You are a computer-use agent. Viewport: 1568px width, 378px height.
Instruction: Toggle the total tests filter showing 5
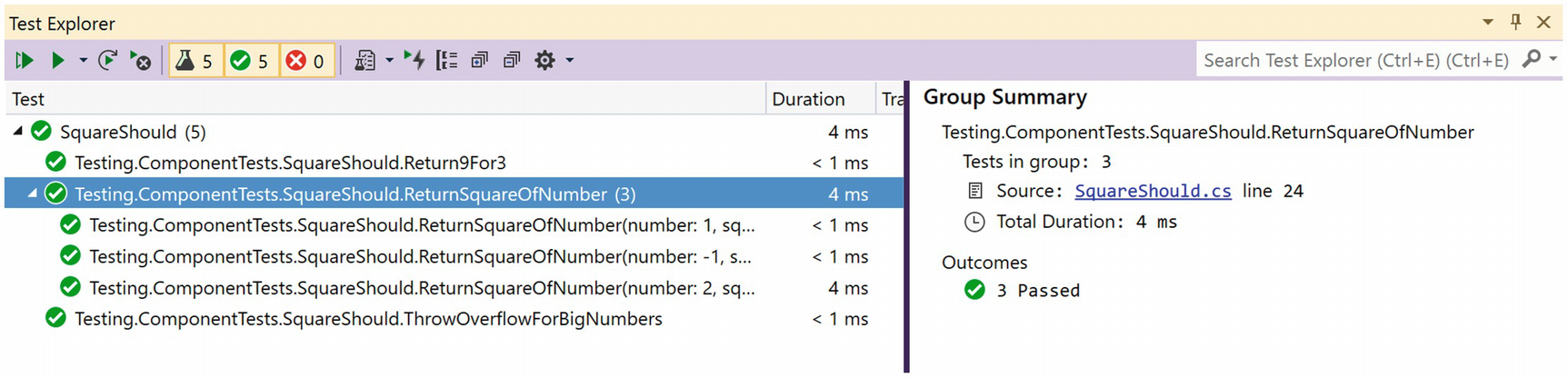point(195,61)
